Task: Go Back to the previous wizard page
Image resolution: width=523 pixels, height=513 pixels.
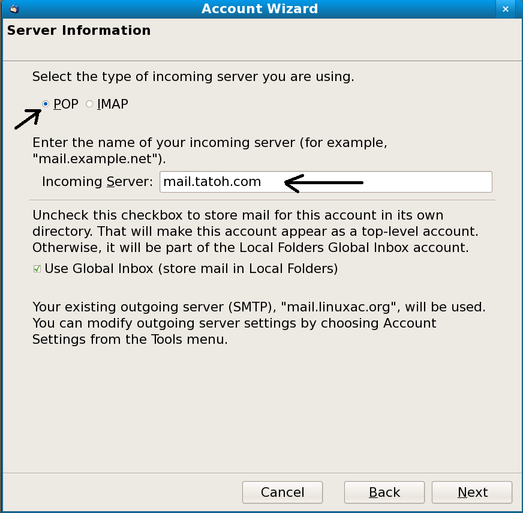Action: pos(384,492)
